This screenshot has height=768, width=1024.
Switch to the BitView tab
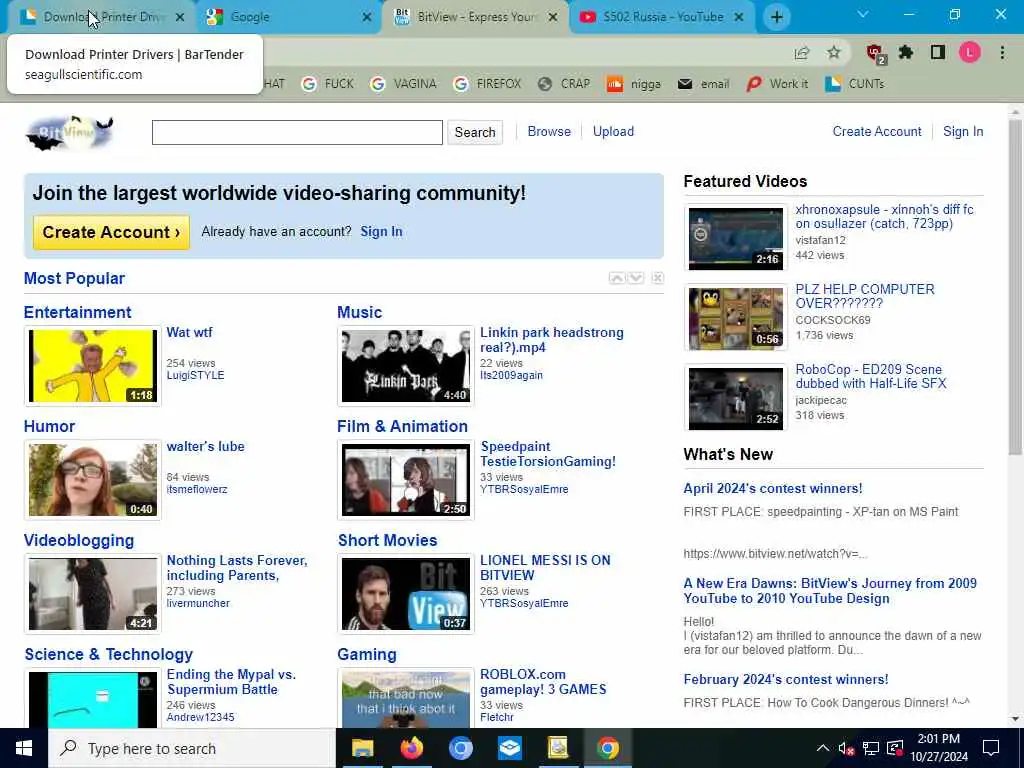coord(475,17)
